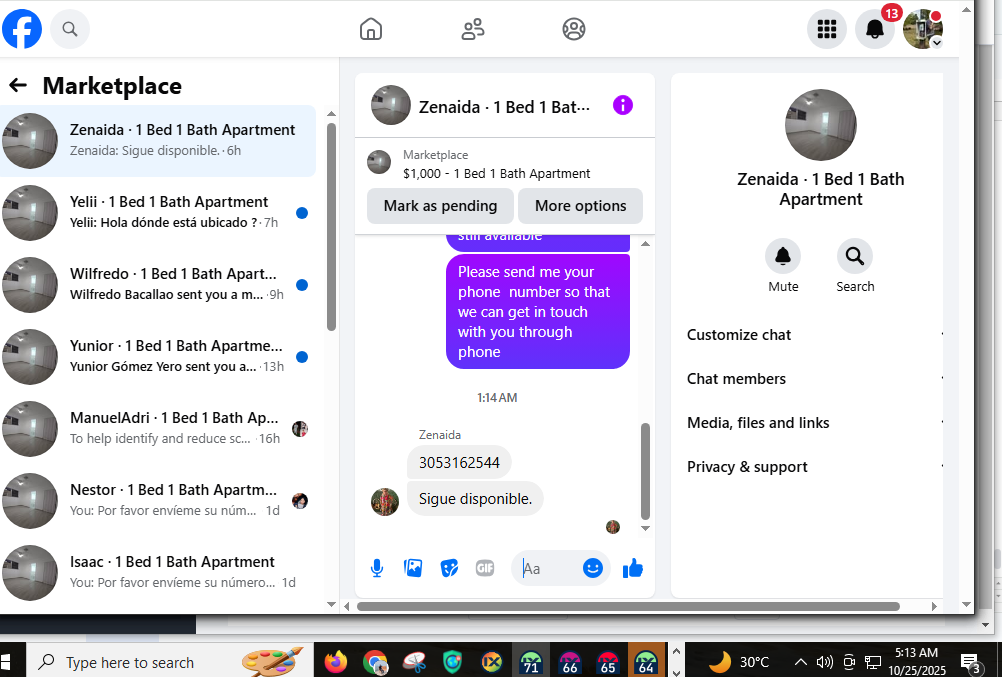The image size is (1002, 677).
Task: Open taskbar icon labeled 65
Action: 608,662
